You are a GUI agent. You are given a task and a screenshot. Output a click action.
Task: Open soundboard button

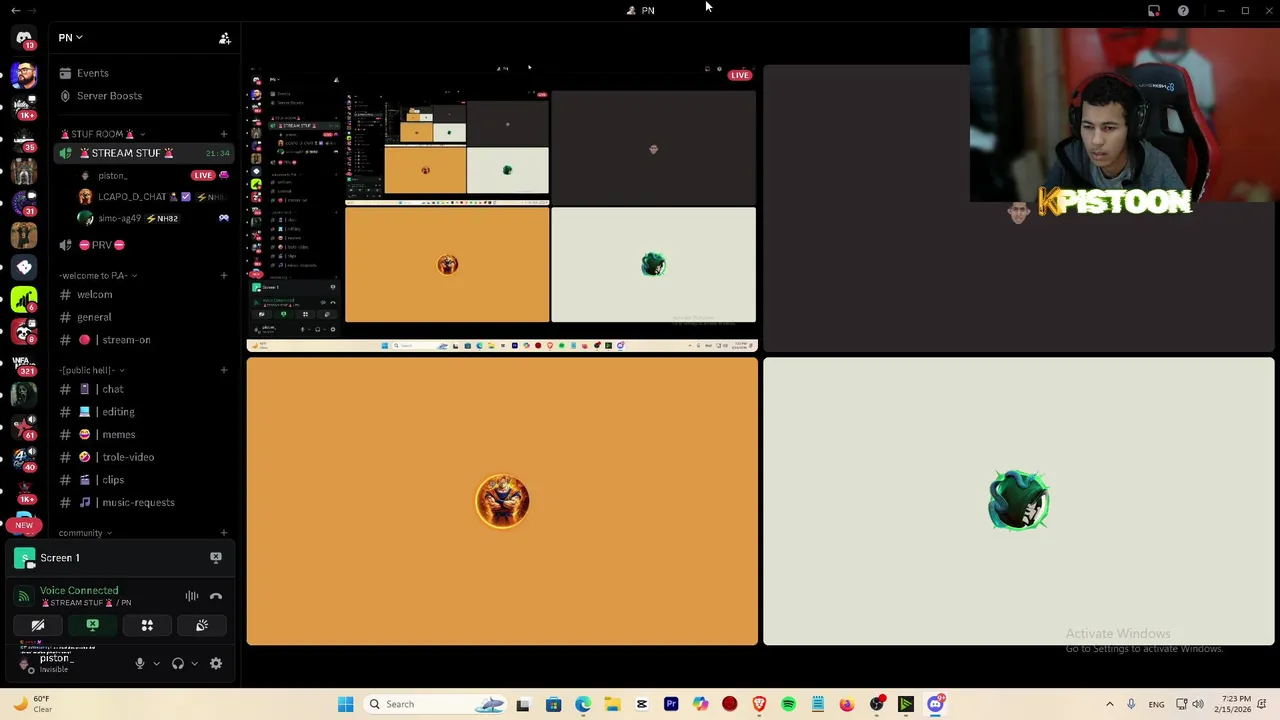[x=202, y=625]
